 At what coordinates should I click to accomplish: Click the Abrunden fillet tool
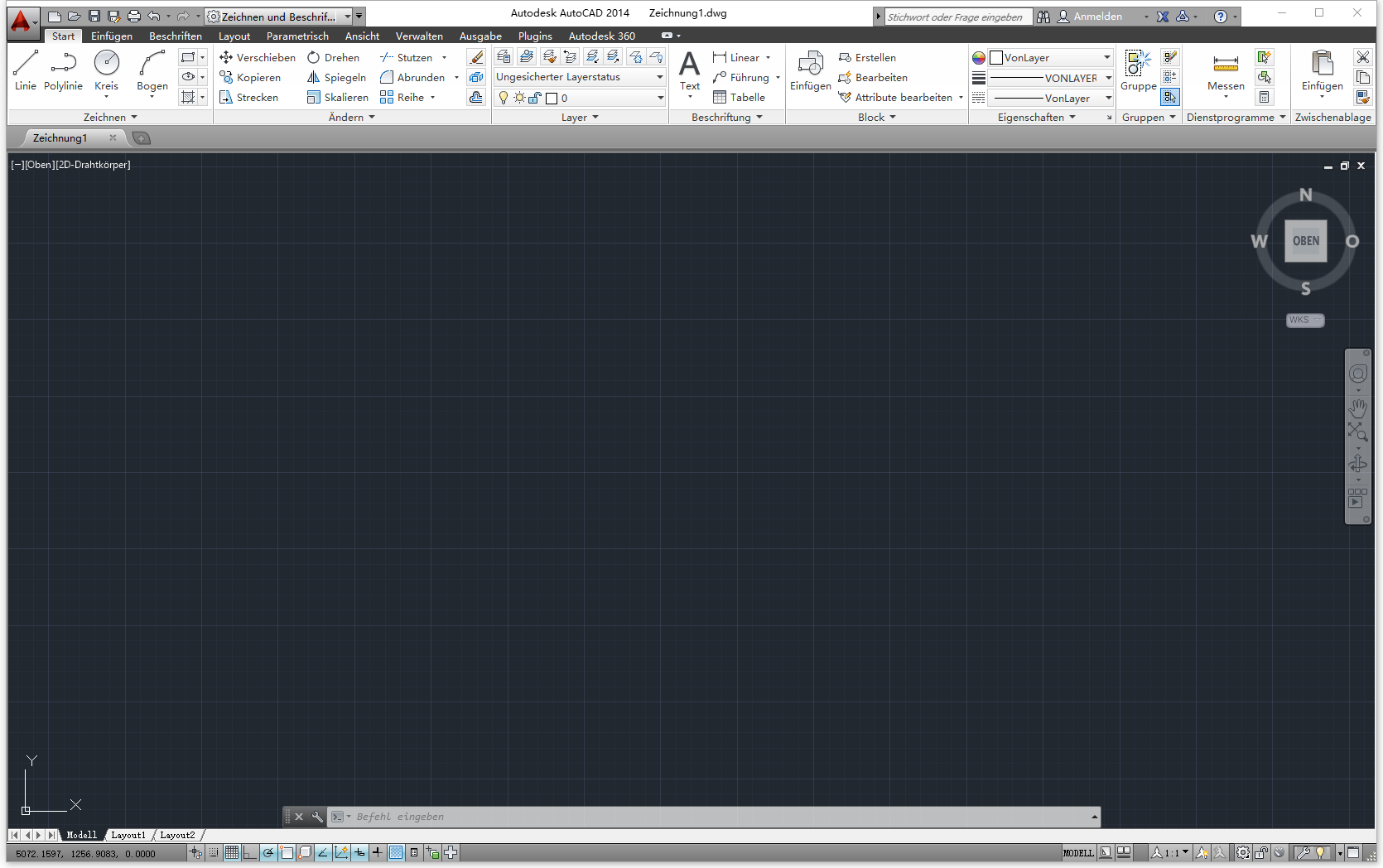click(x=412, y=77)
